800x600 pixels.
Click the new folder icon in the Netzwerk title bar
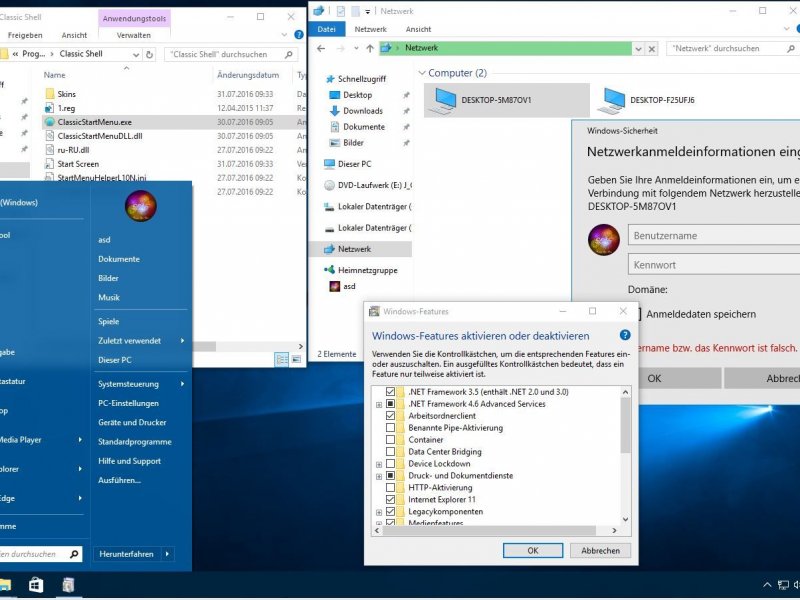356,11
